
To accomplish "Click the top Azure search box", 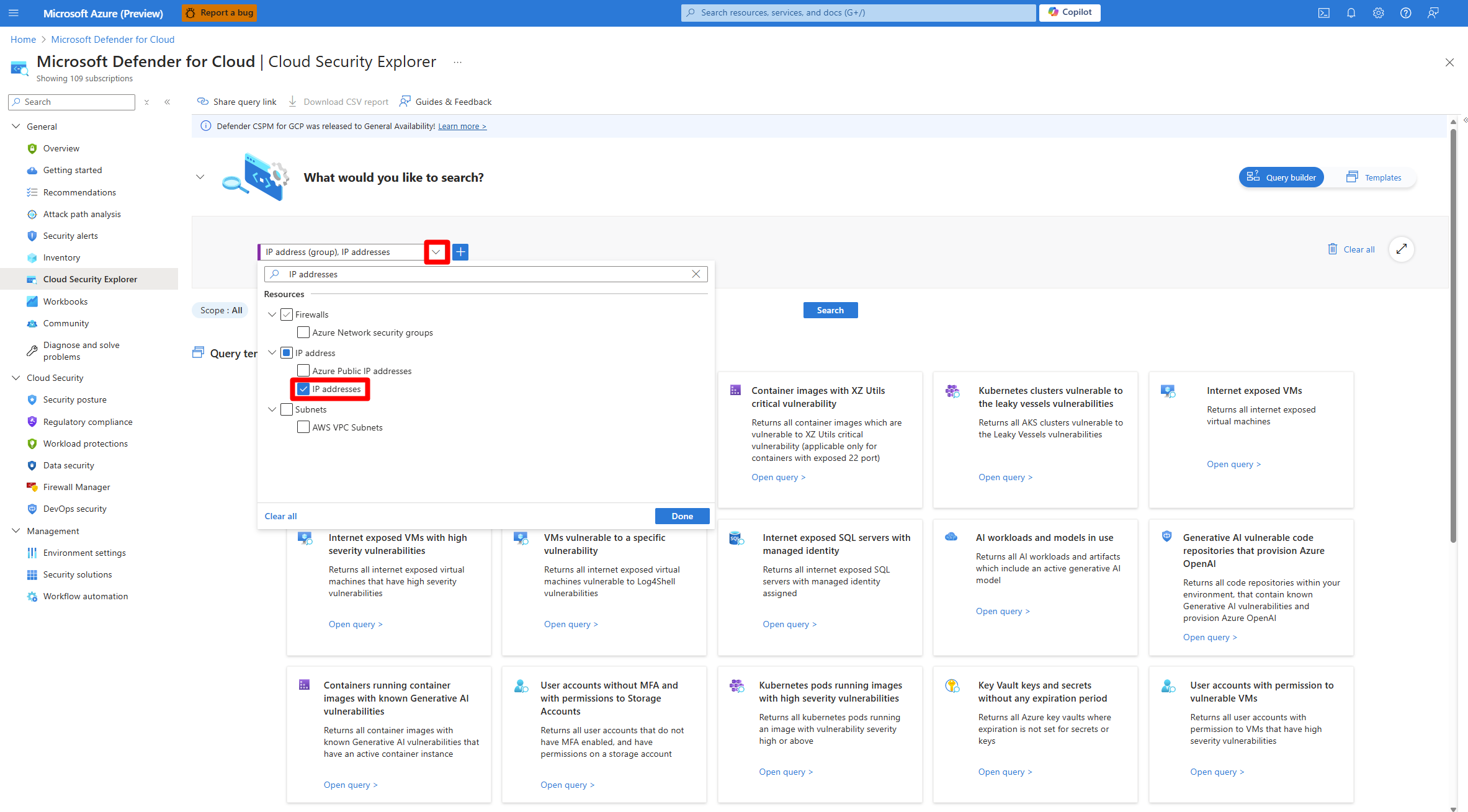I will click(858, 13).
